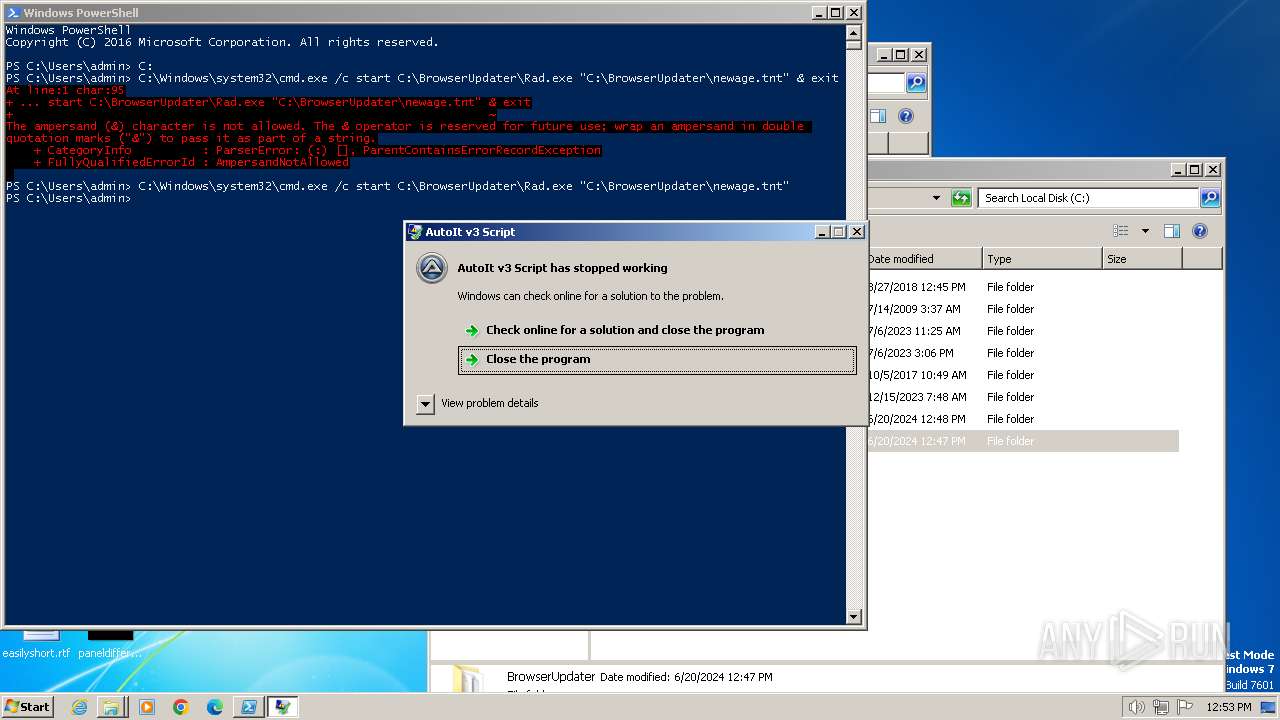
Task: Open Windows Media Player taskbar icon
Action: [x=147, y=707]
